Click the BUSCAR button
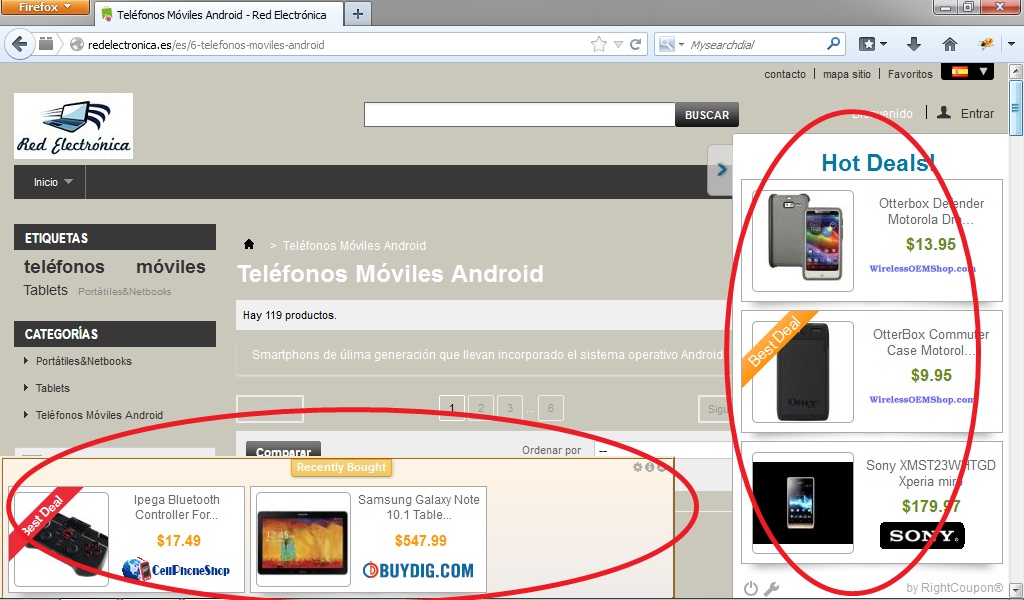 [x=707, y=114]
